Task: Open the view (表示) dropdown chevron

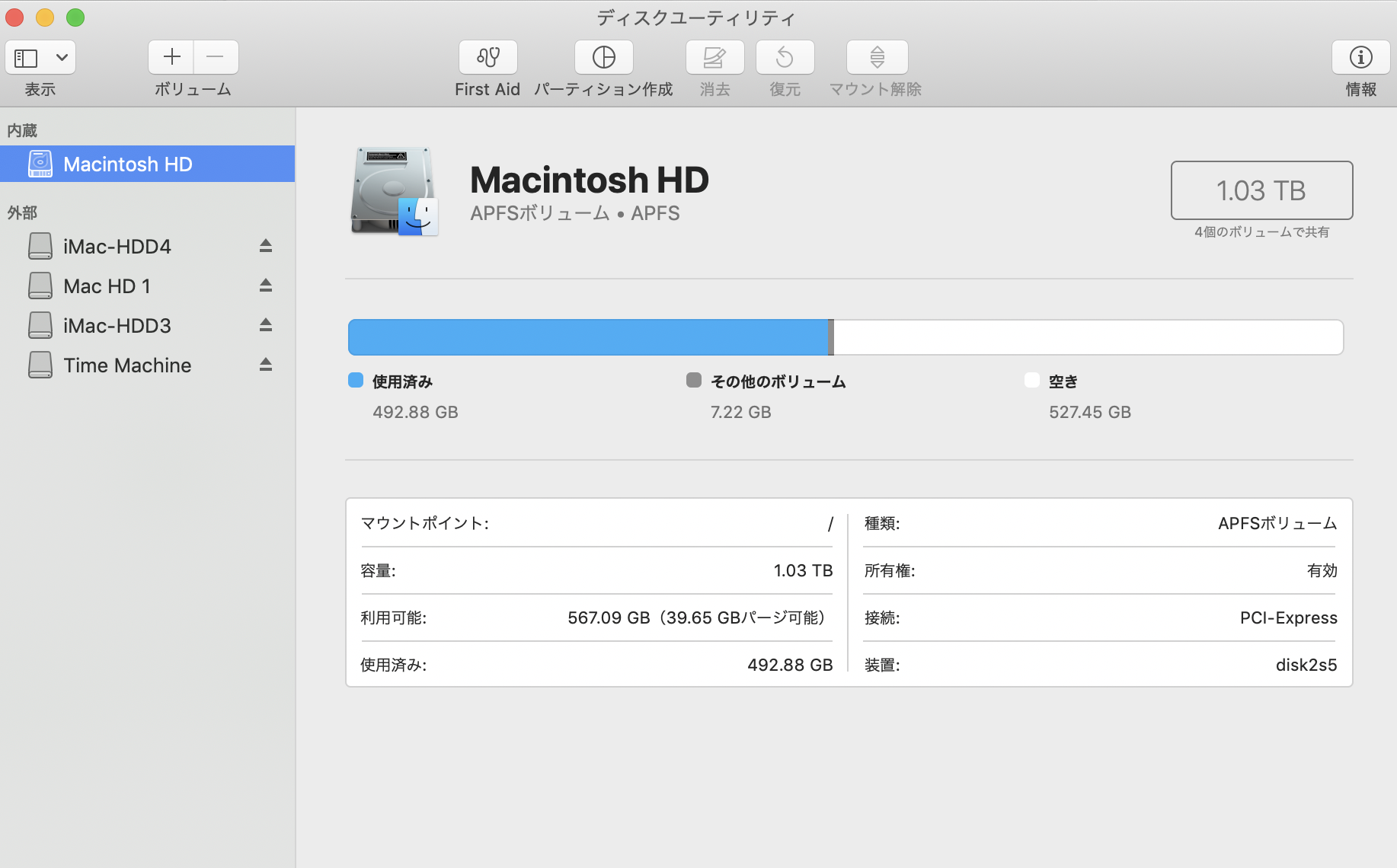Action: click(62, 58)
